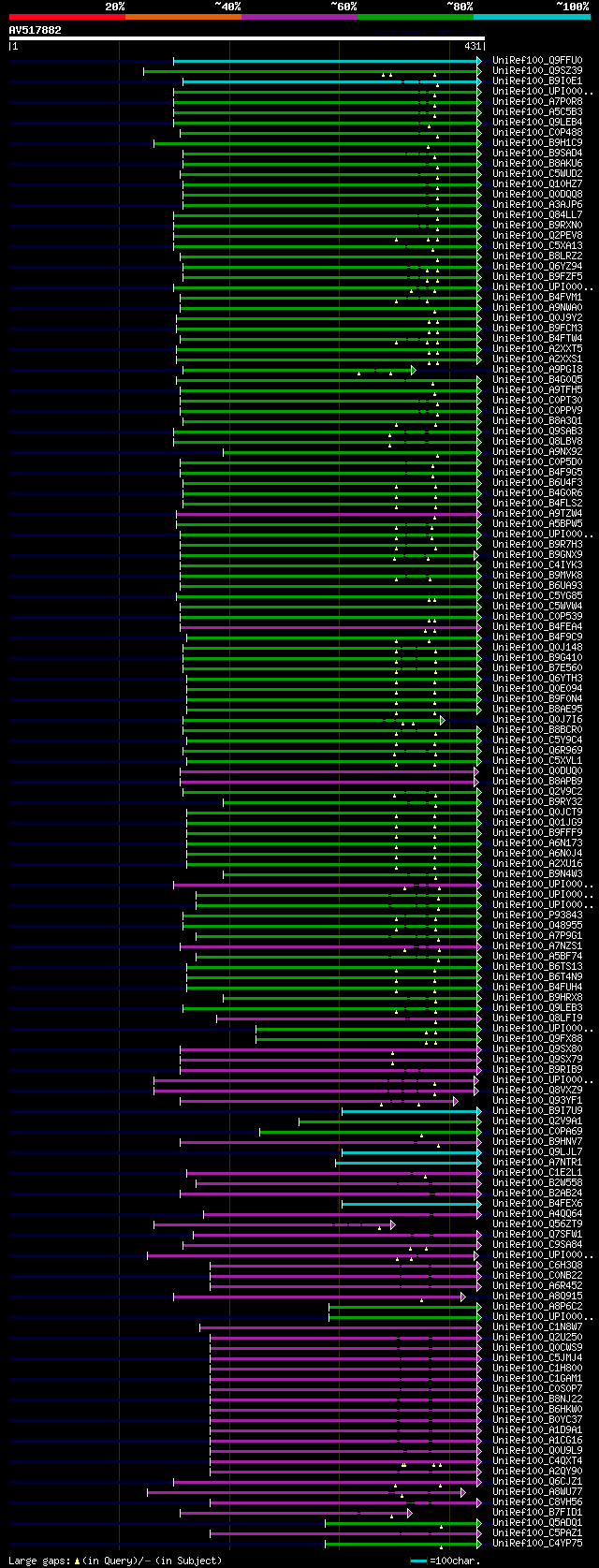599x1568 pixels.
Task: Click the UniRef100_A9TFH5 label
Action: [537, 390]
